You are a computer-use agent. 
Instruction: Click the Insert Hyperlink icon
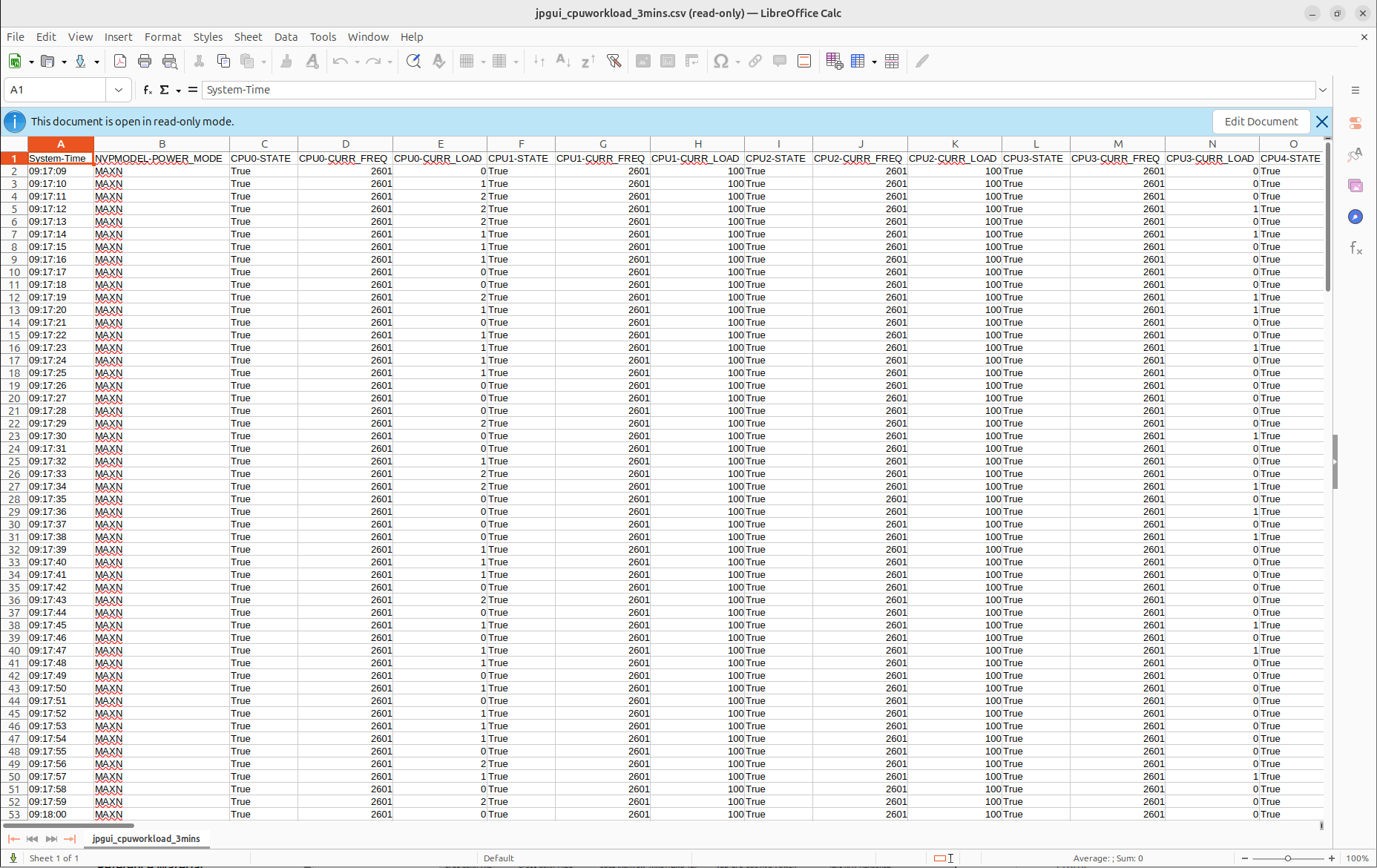click(754, 61)
